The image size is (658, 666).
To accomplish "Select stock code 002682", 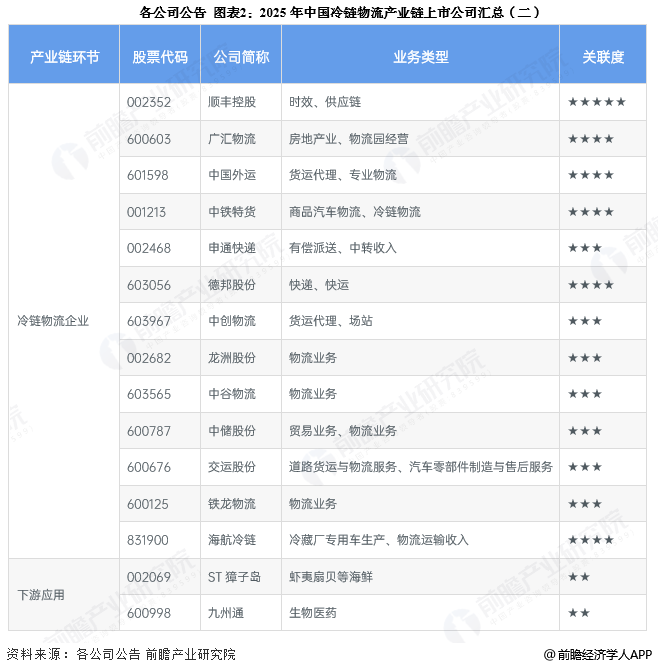I will click(x=149, y=358).
